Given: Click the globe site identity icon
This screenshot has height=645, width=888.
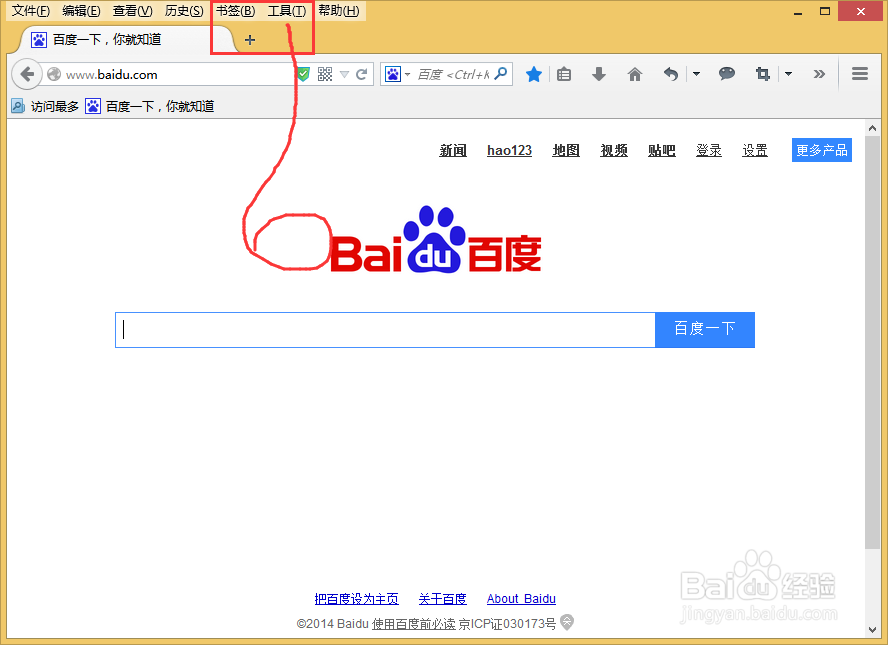Looking at the screenshot, I should 54,74.
